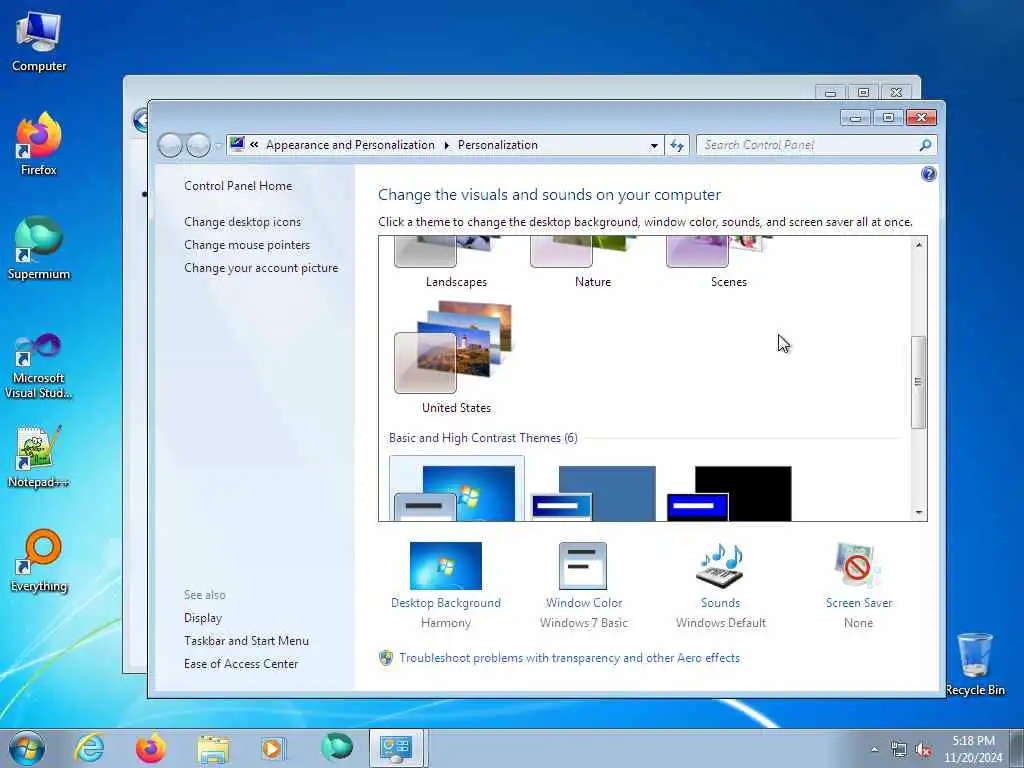
Task: Click the theme list scroll down arrow
Action: pyautogui.click(x=918, y=513)
